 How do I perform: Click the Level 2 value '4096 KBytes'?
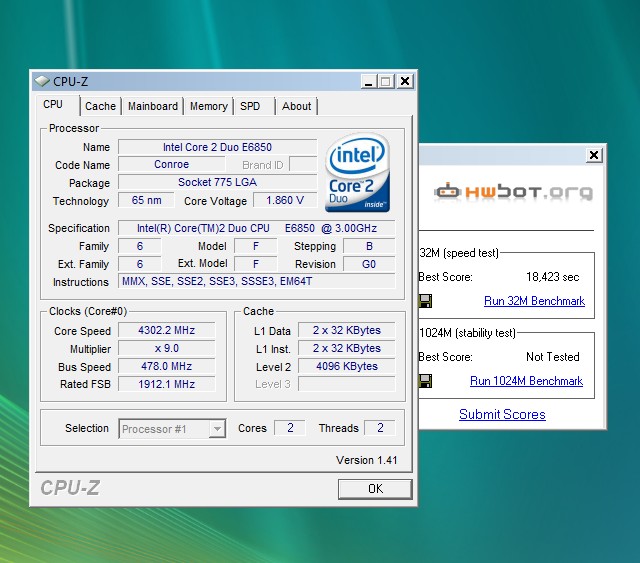347,366
